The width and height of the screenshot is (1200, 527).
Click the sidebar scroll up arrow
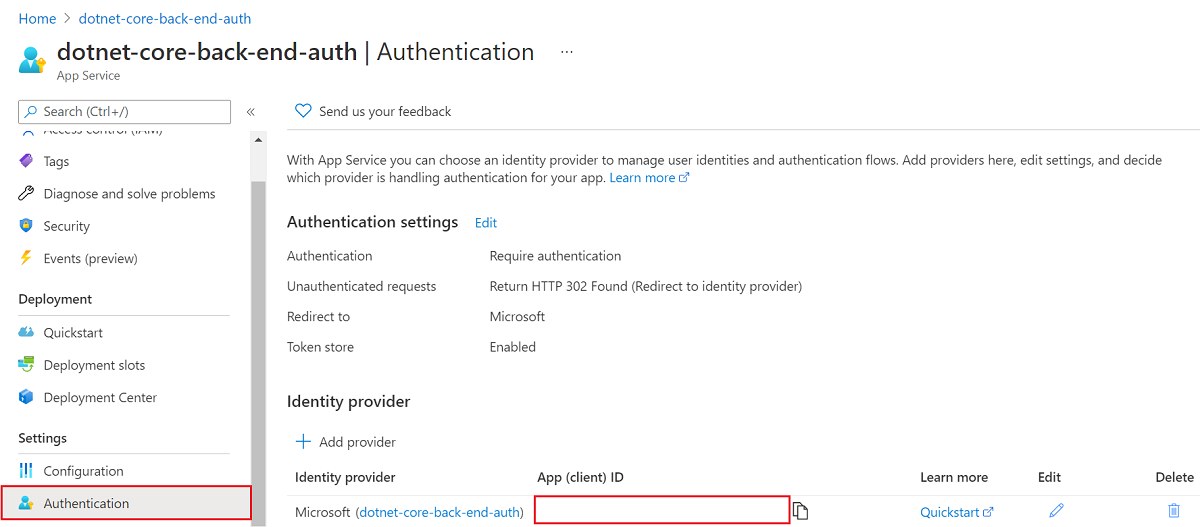(258, 139)
